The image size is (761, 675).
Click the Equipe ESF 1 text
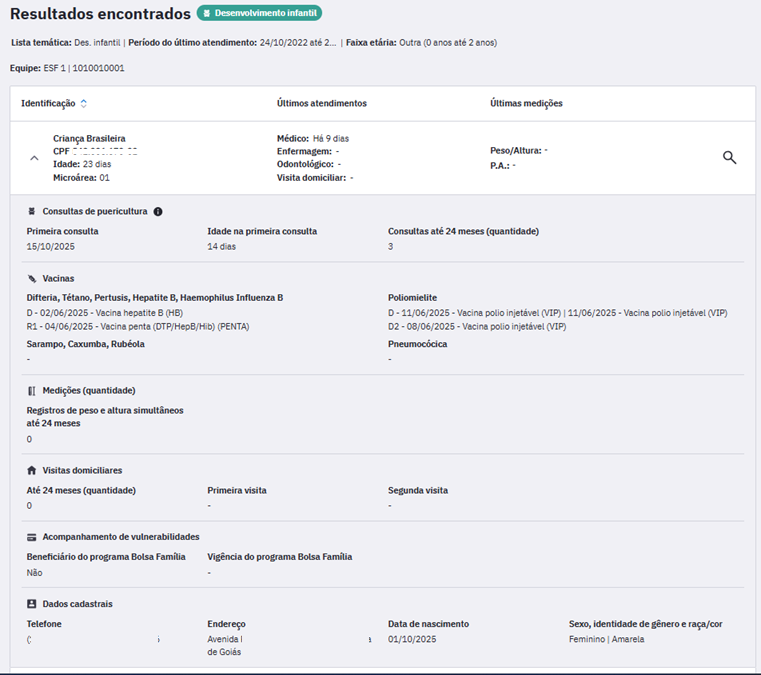67,68
